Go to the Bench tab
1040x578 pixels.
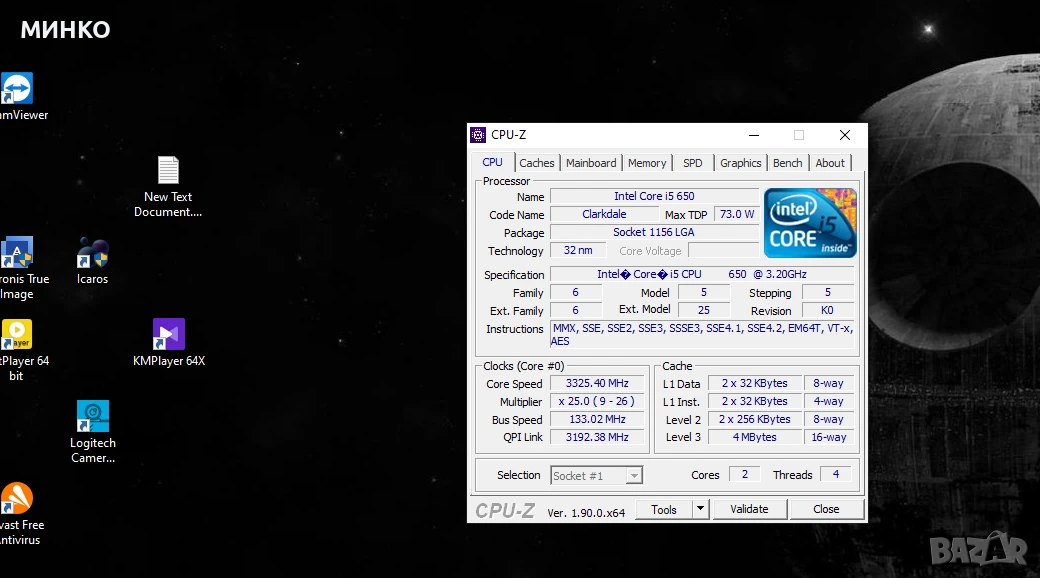(787, 163)
